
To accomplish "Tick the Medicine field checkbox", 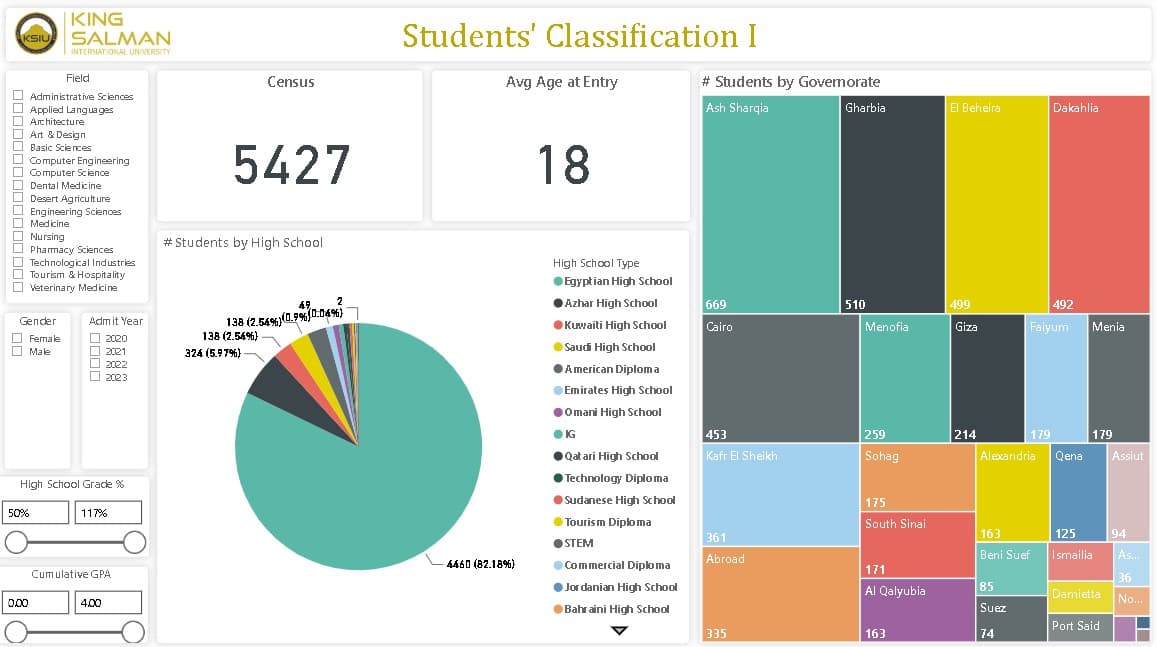I will tap(18, 223).
